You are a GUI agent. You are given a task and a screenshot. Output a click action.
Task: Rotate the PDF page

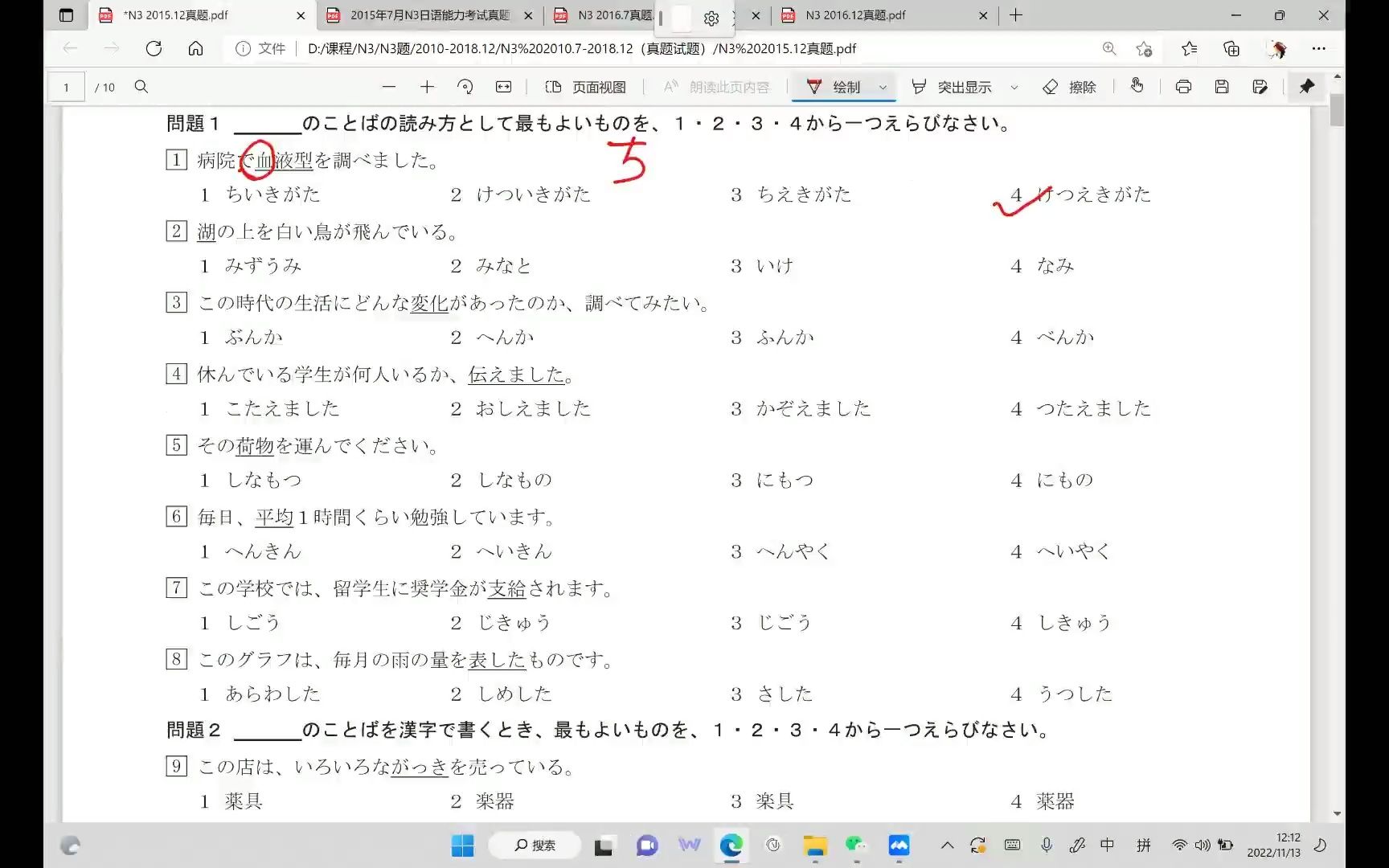click(x=465, y=87)
